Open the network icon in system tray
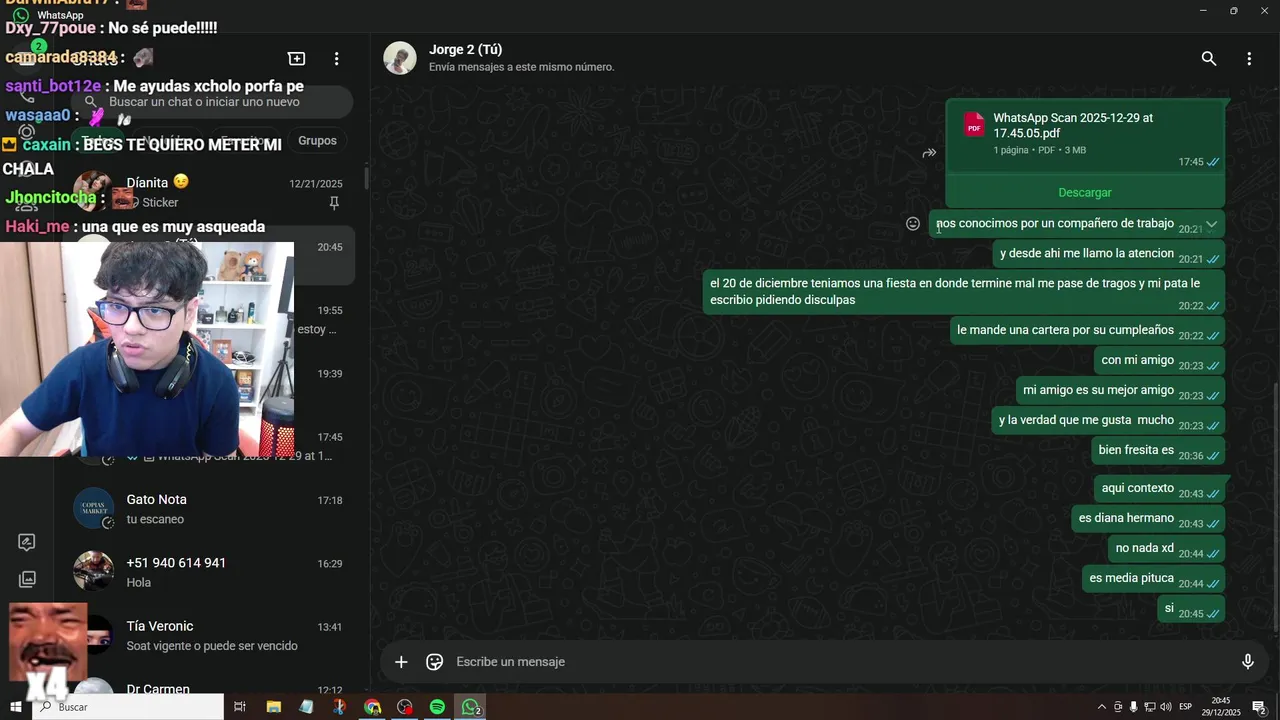Viewport: 1280px width, 720px height. (1149, 707)
